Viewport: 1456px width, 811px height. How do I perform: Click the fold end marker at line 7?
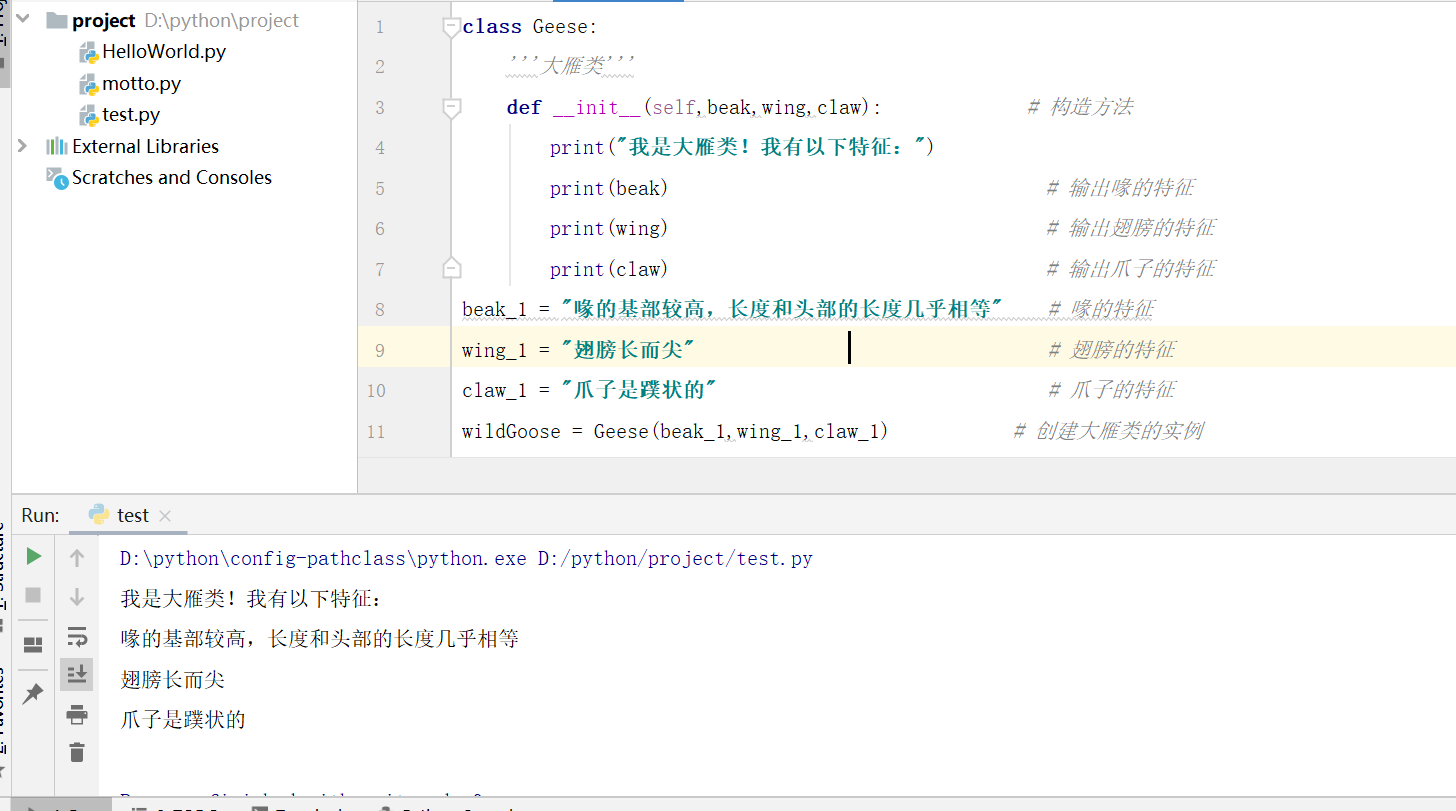451,268
